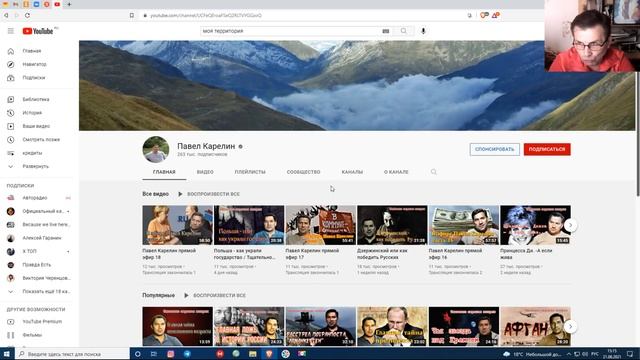Open Павел Карелин channel avatar
Screen dimensions: 640x360
point(156,149)
